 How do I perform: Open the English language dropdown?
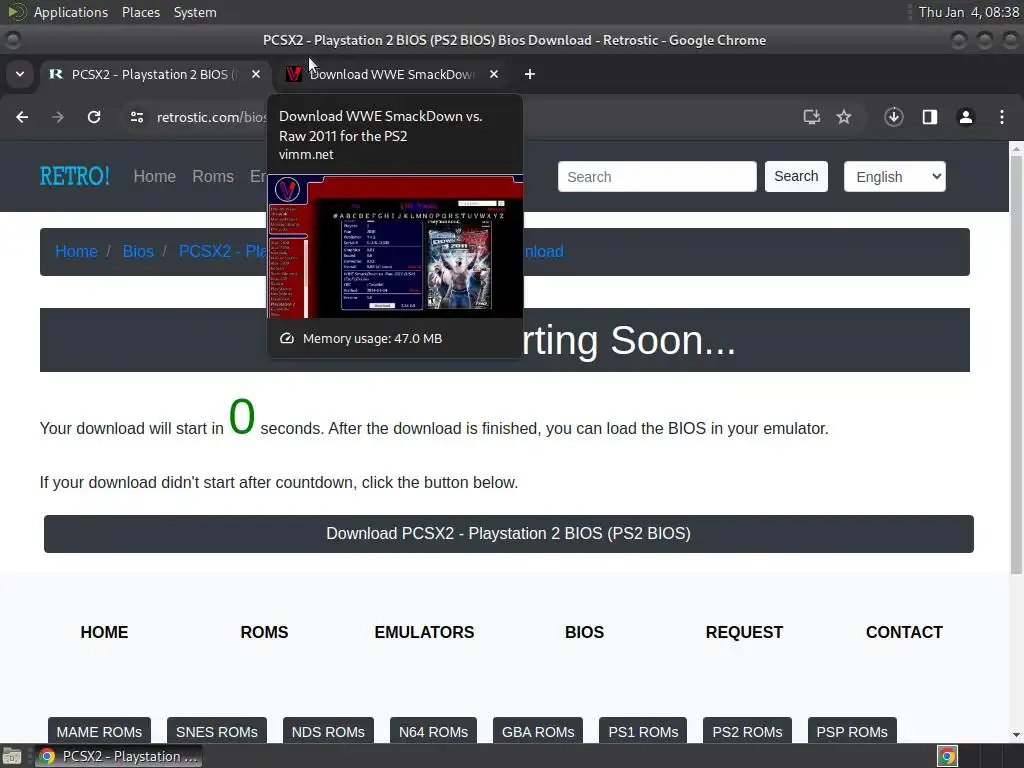point(894,176)
